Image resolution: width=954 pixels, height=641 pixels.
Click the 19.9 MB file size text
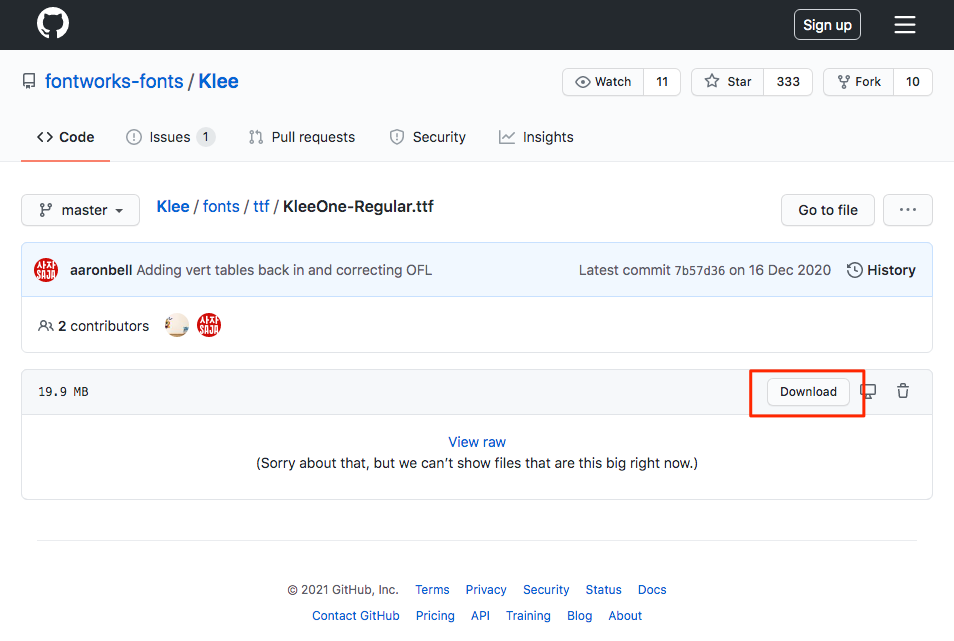pos(63,392)
